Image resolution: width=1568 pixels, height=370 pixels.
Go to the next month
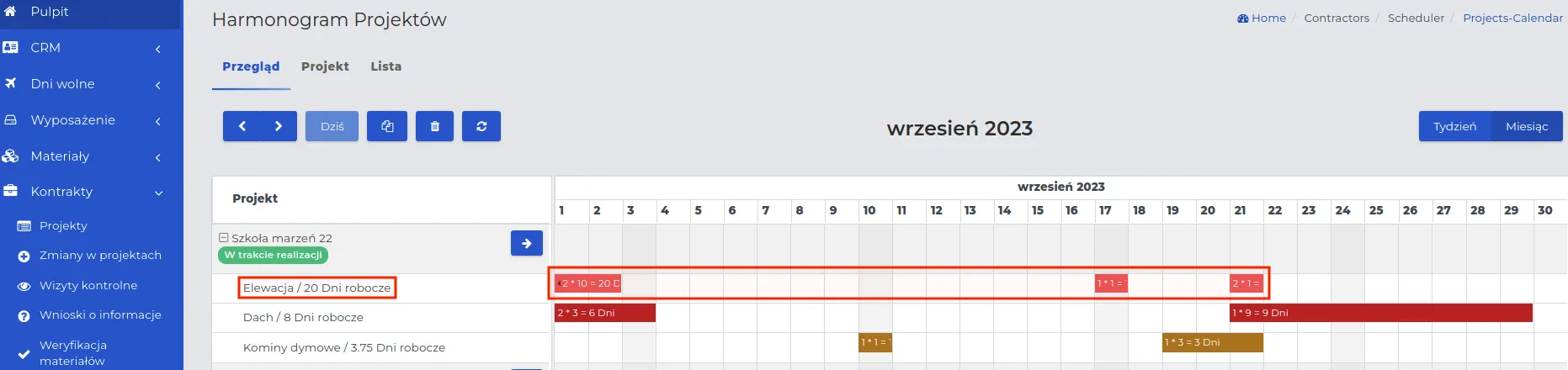279,126
